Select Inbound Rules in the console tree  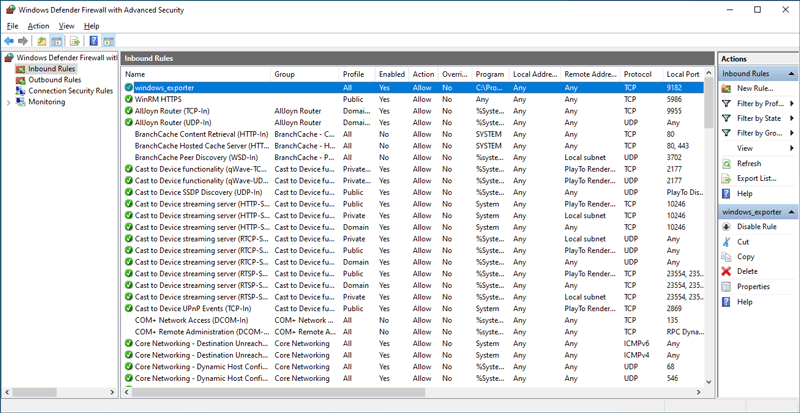click(x=52, y=68)
